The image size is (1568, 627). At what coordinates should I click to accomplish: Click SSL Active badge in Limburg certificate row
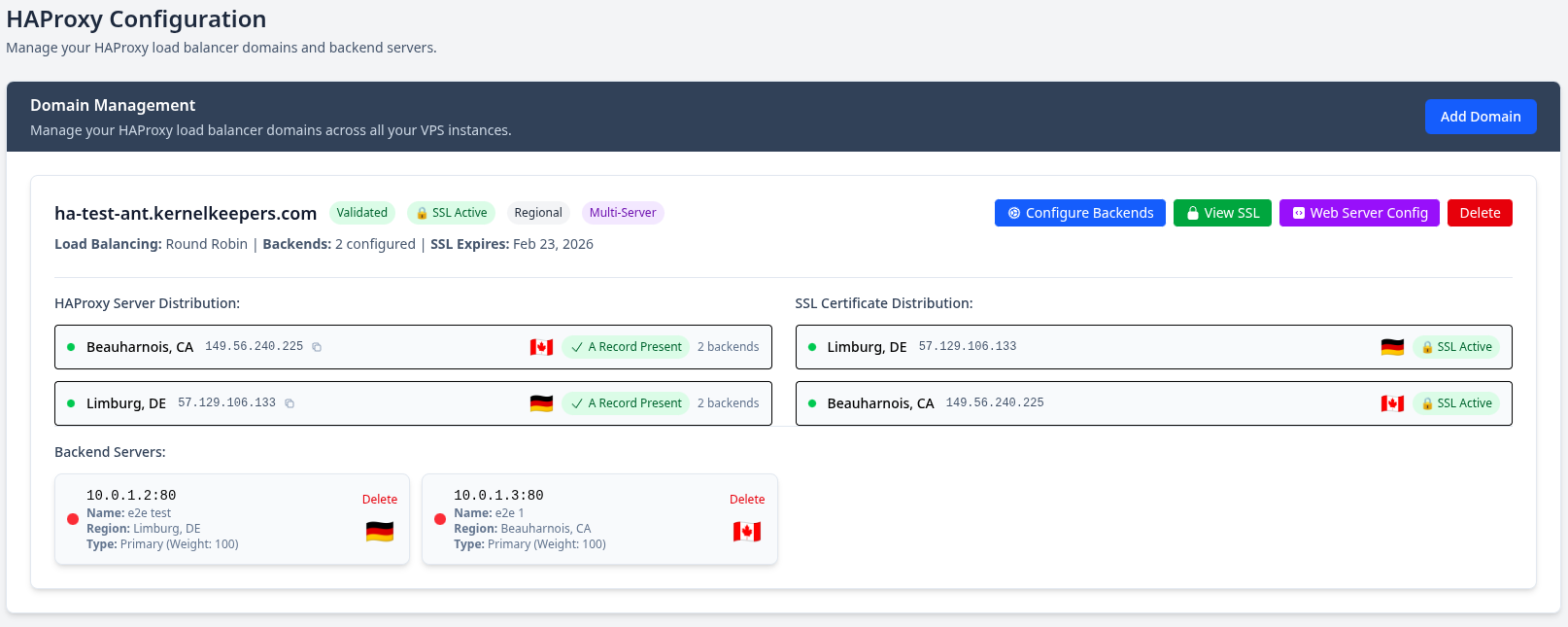tap(1456, 347)
